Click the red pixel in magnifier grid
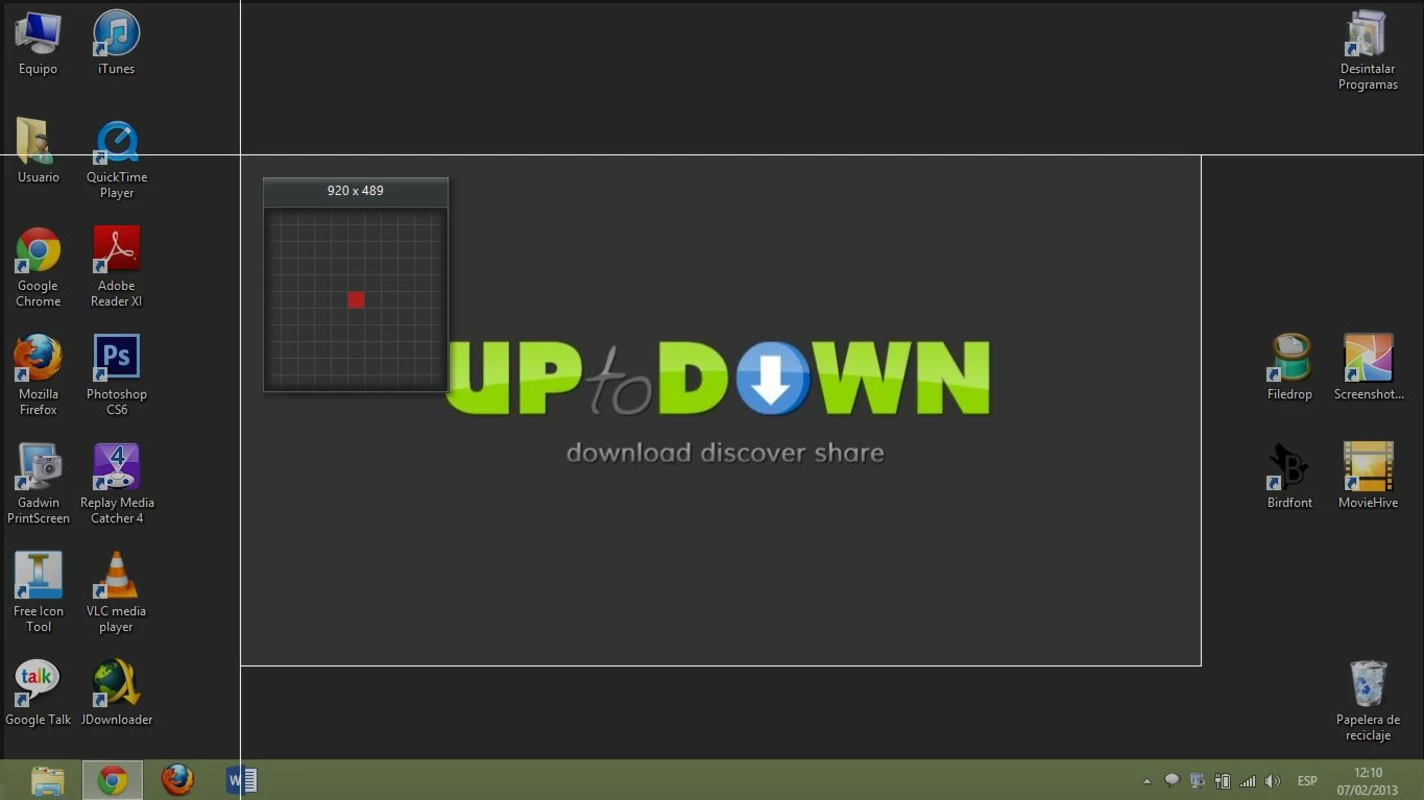The image size is (1424, 800). pos(356,300)
